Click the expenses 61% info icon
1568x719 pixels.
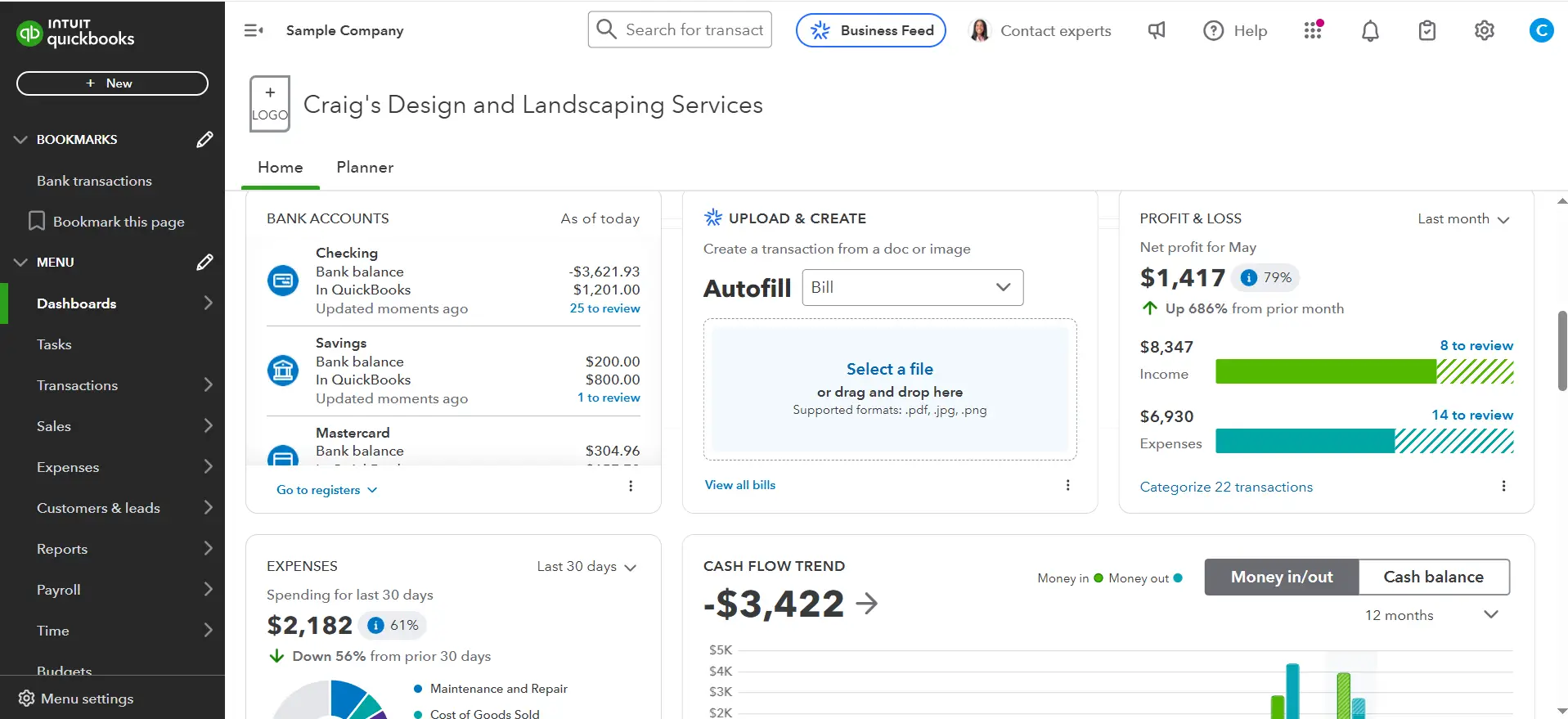(x=375, y=626)
